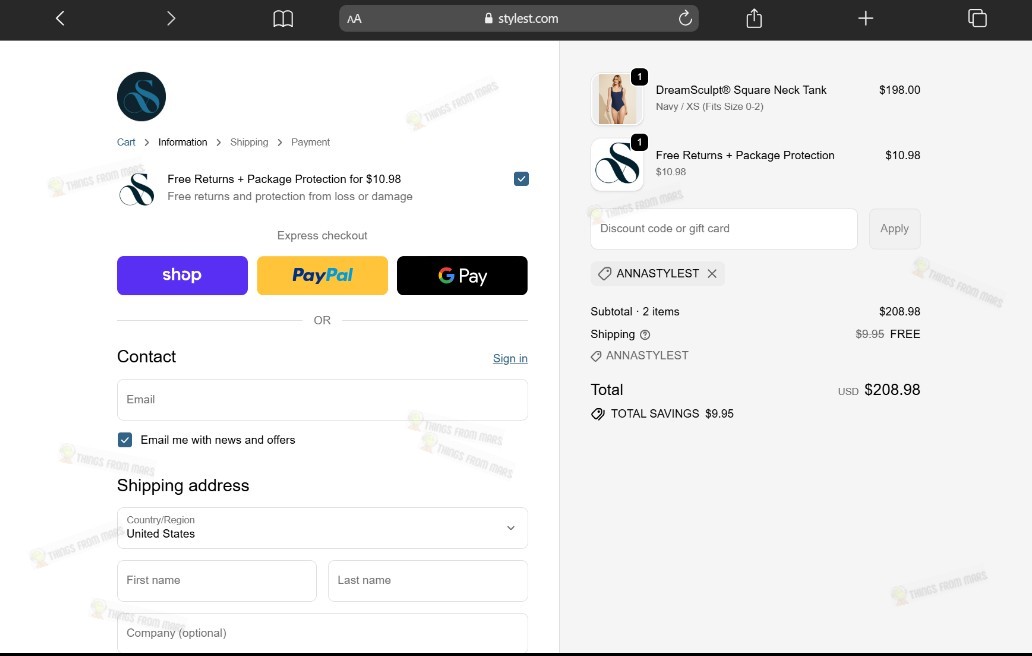1032x656 pixels.
Task: Click the stylest.com address bar
Action: [x=519, y=18]
